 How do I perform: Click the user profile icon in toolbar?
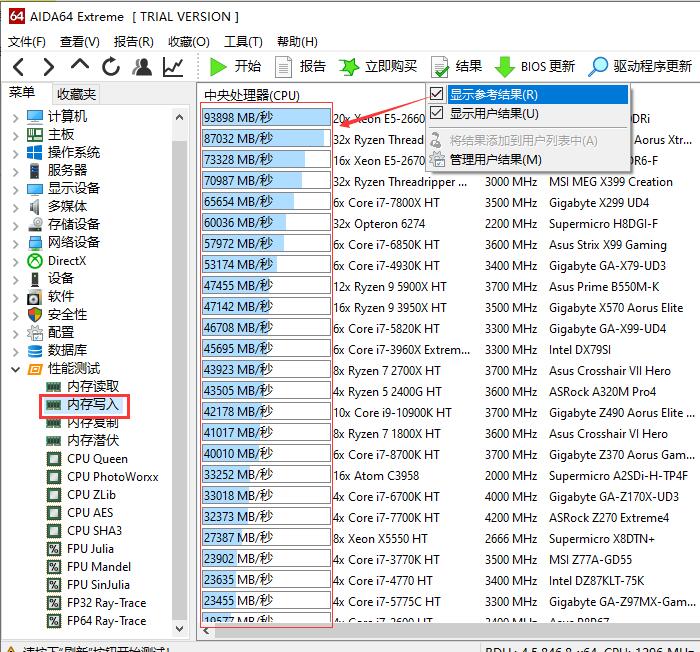tap(142, 66)
